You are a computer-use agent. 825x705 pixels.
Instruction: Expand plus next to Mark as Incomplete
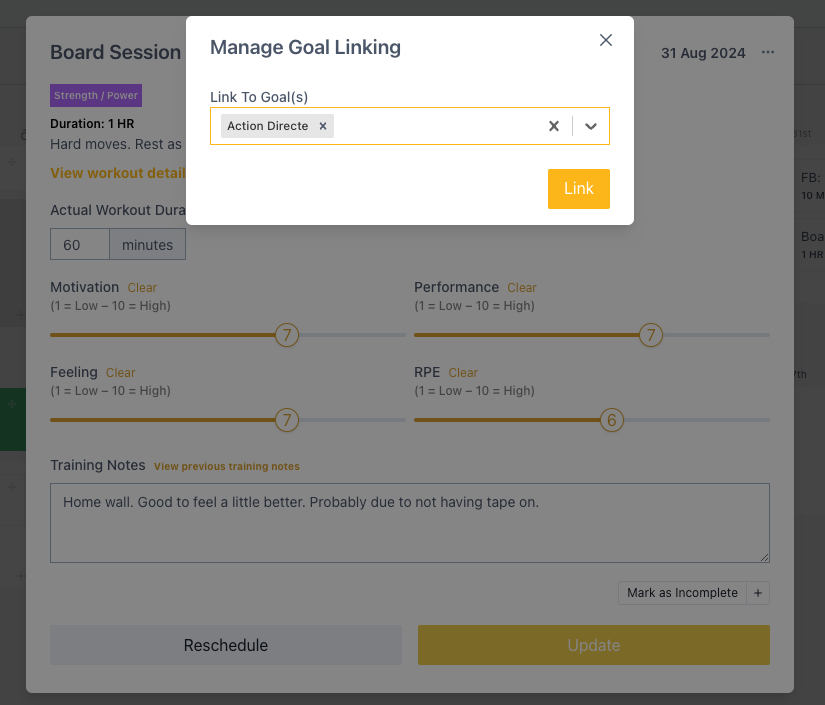click(758, 593)
